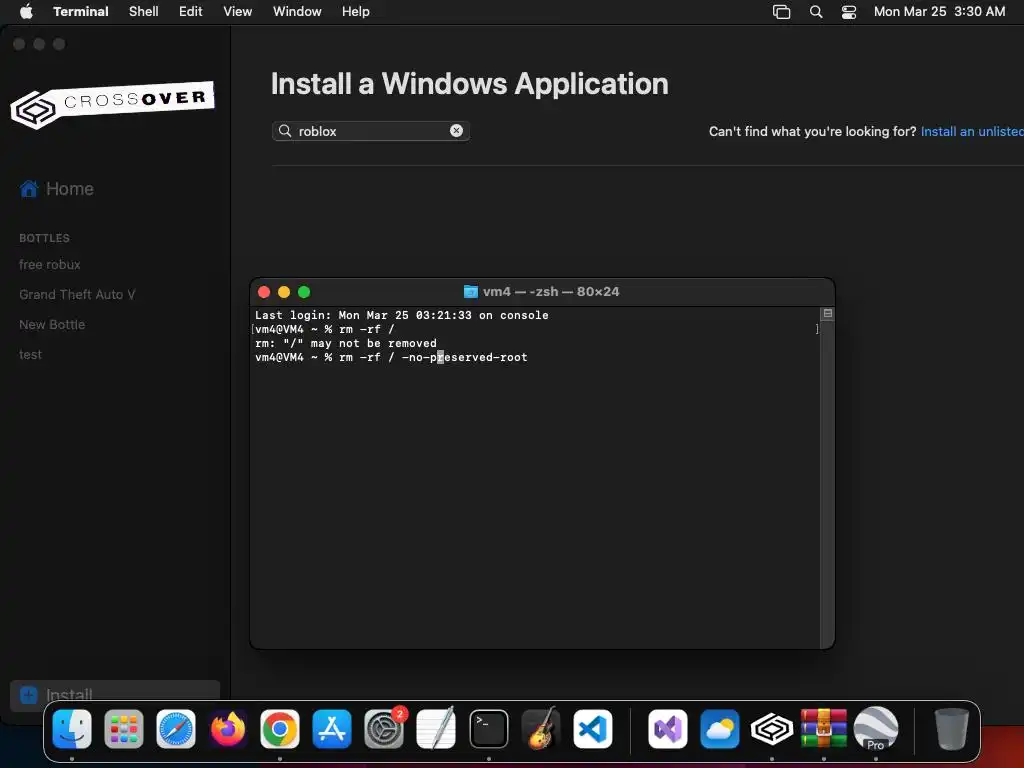Click the Install button in CrossOver sidebar
1024x768 pixels.
115,695
